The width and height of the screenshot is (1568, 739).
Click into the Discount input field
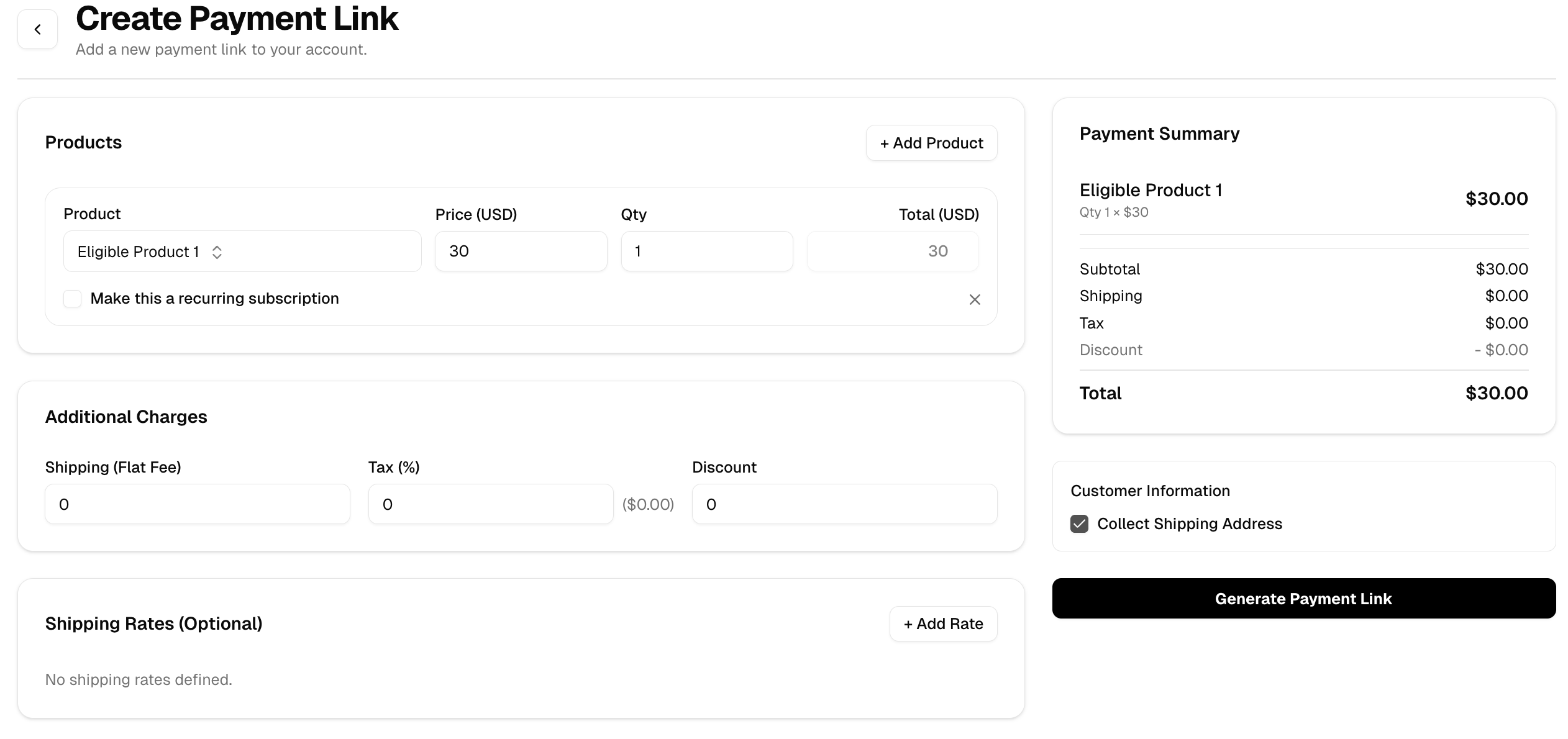point(844,504)
